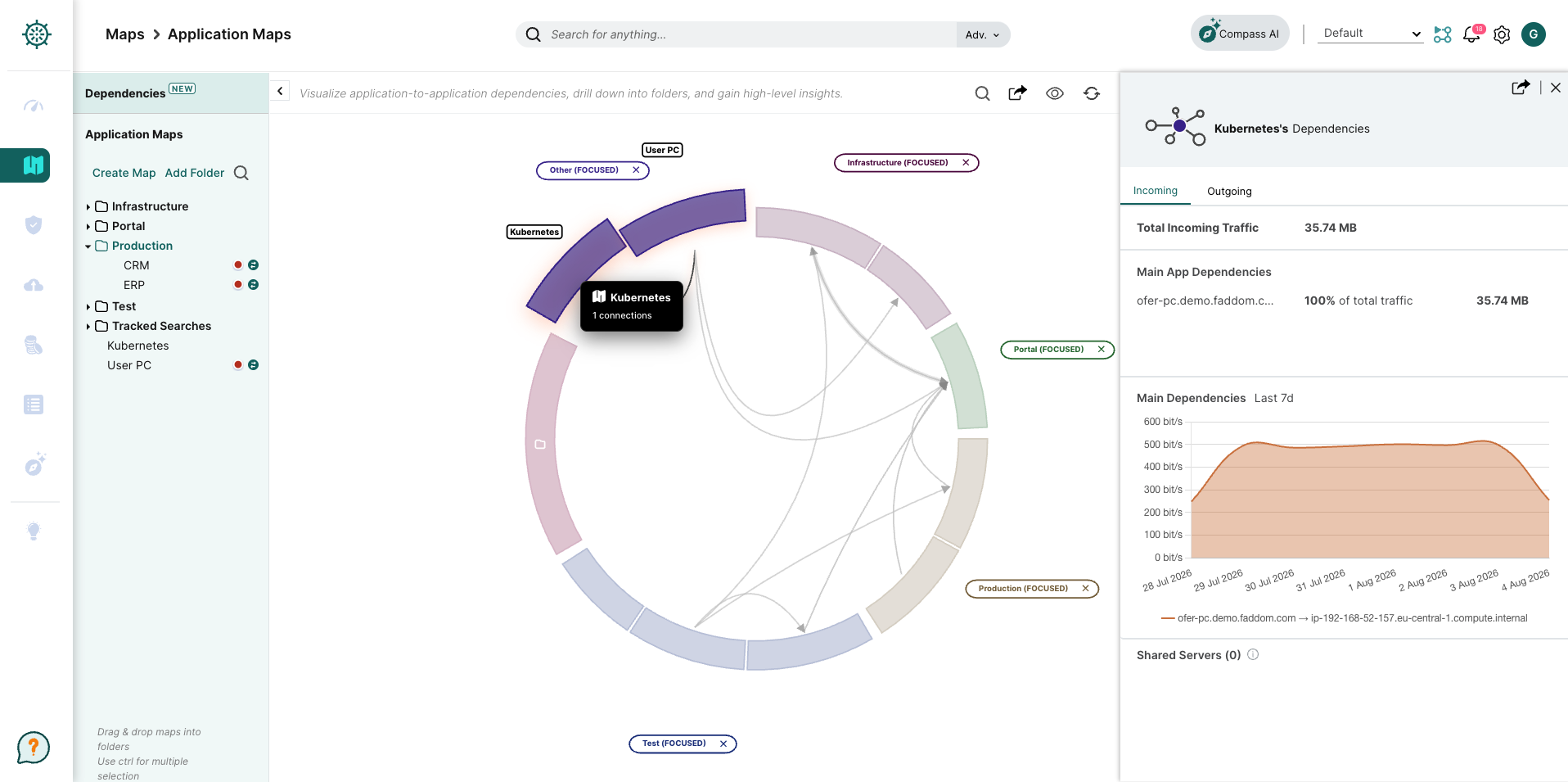Open the dashboard gauge sidebar icon
The height and width of the screenshot is (782, 1568).
tap(34, 106)
